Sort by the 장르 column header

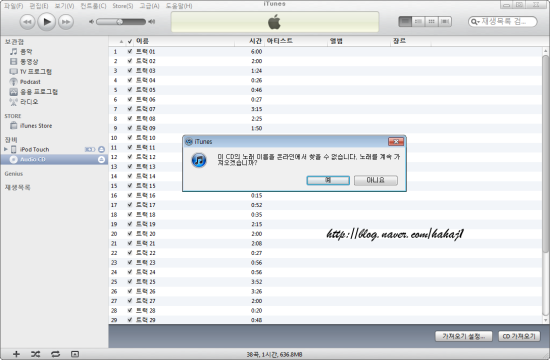[x=411, y=41]
